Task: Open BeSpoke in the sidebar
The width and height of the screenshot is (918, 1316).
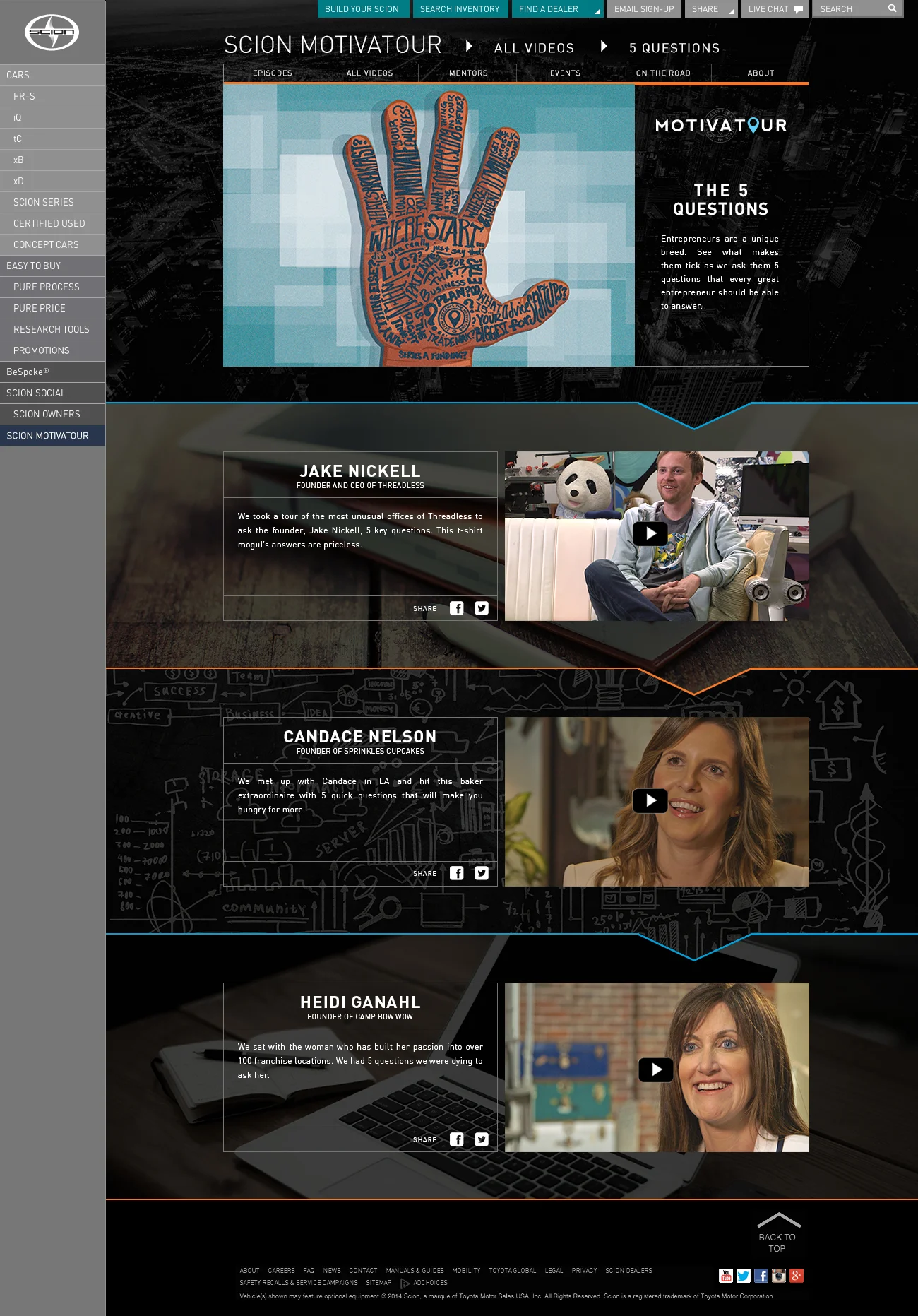Action: [x=52, y=372]
